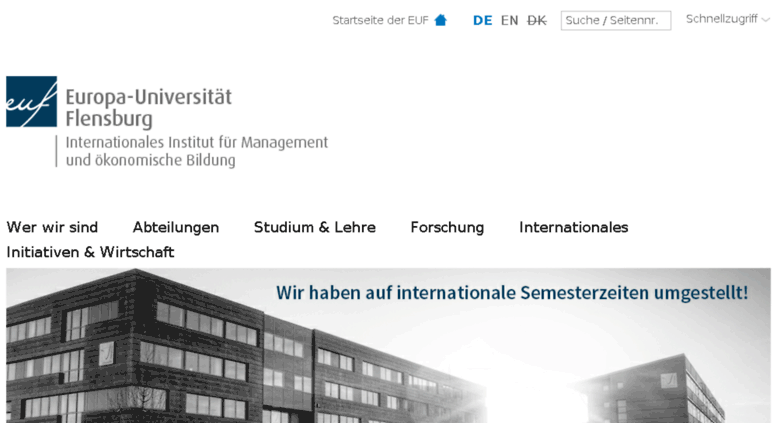Click the Europa-Universität Flensburg title
Image resolution: width=777 pixels, height=423 pixels.
[149, 107]
